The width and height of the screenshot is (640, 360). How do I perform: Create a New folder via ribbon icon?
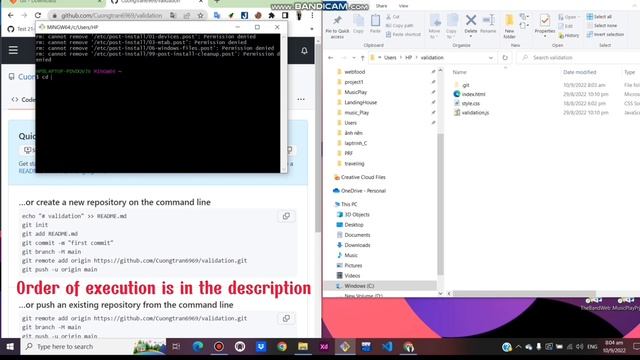(x=509, y=21)
